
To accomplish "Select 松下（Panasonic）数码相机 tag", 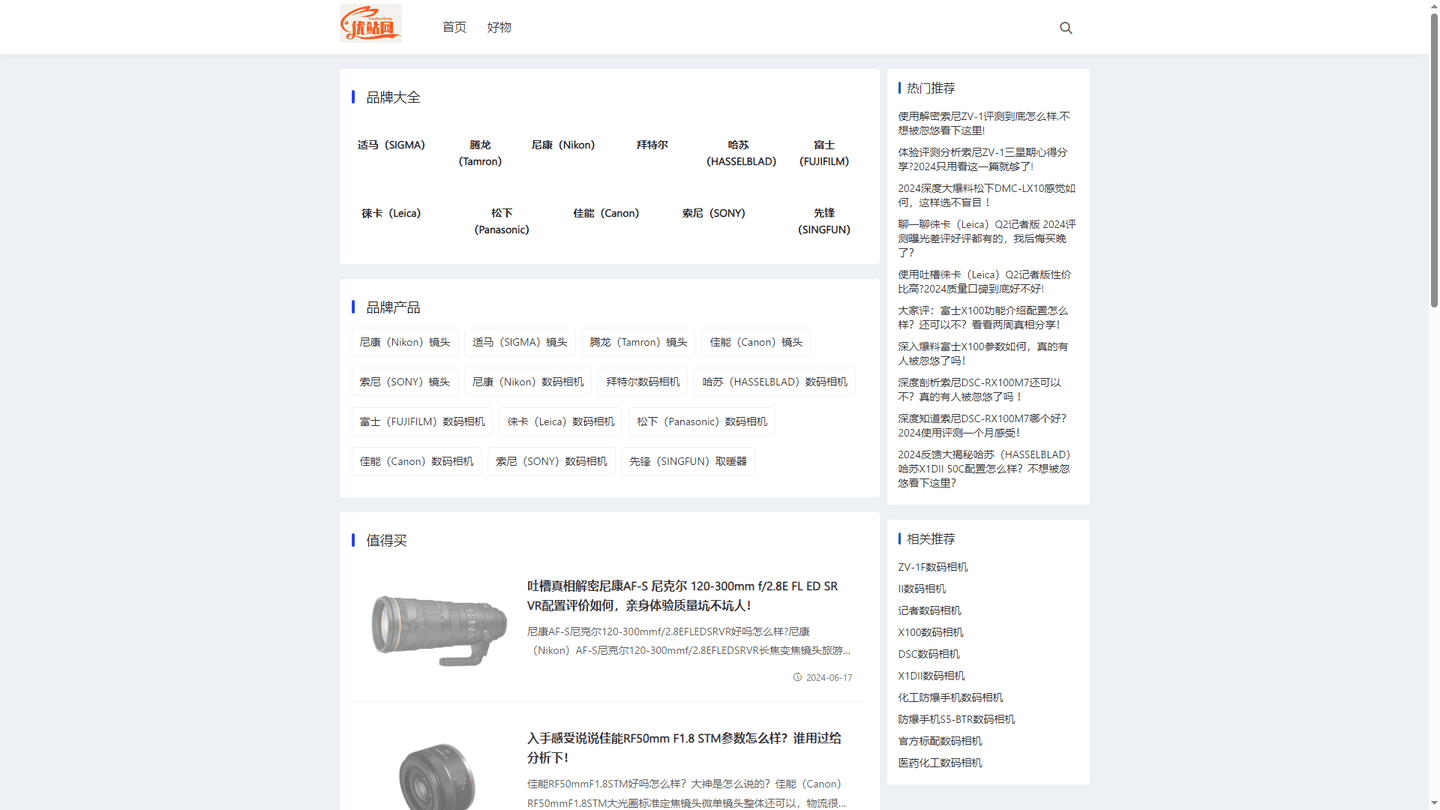I will pos(702,422).
